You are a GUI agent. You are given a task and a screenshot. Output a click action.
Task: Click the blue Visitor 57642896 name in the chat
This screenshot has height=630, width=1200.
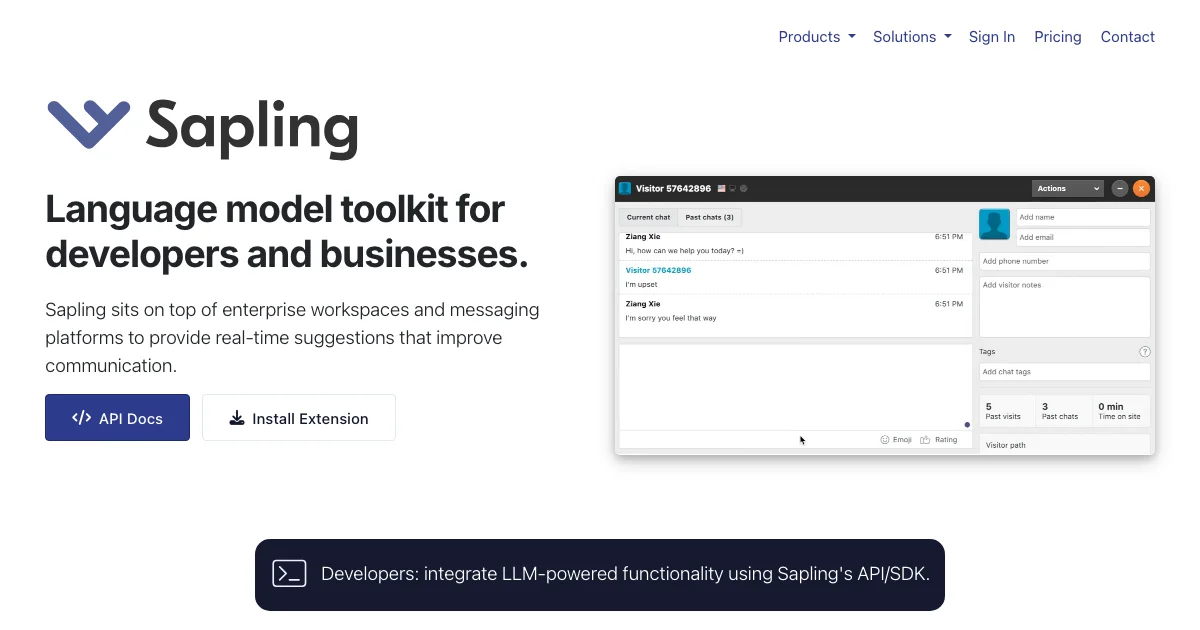(x=658, y=270)
